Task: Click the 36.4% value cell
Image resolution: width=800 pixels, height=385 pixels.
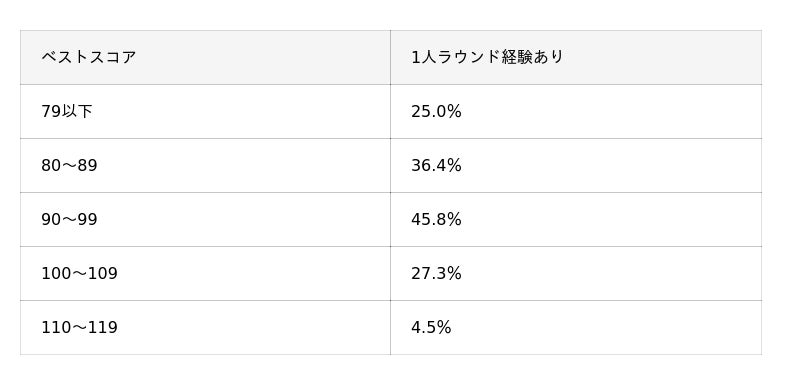Action: tap(576, 165)
